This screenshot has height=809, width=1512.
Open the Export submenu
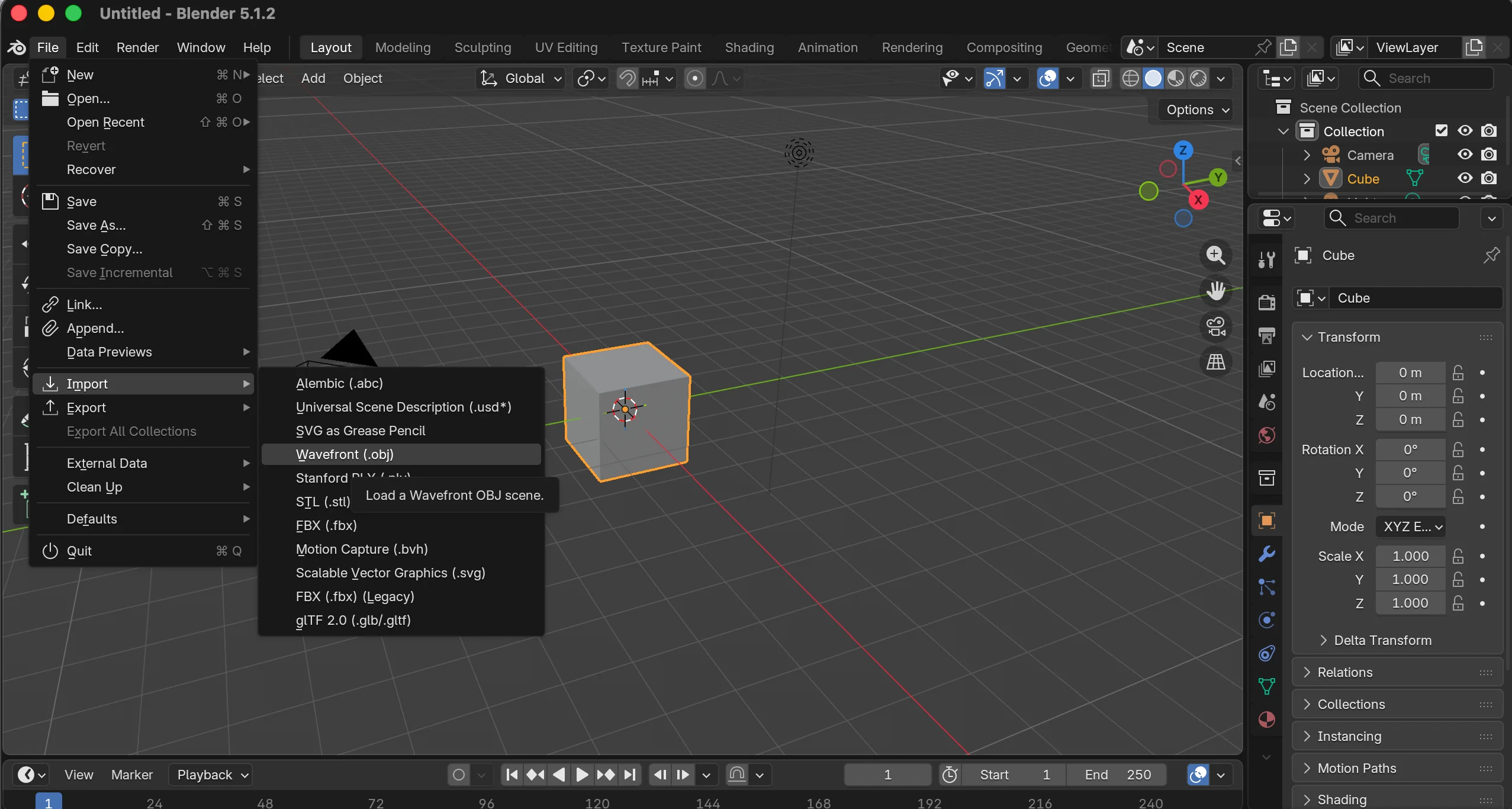(143, 407)
